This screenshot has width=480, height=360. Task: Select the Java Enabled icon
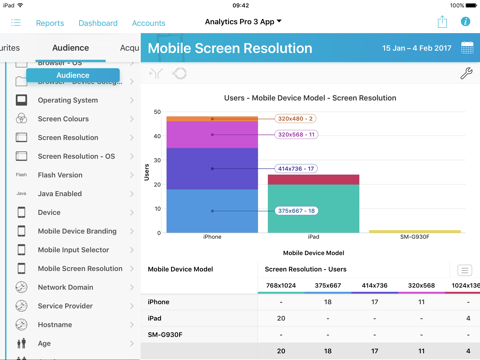click(x=21, y=193)
